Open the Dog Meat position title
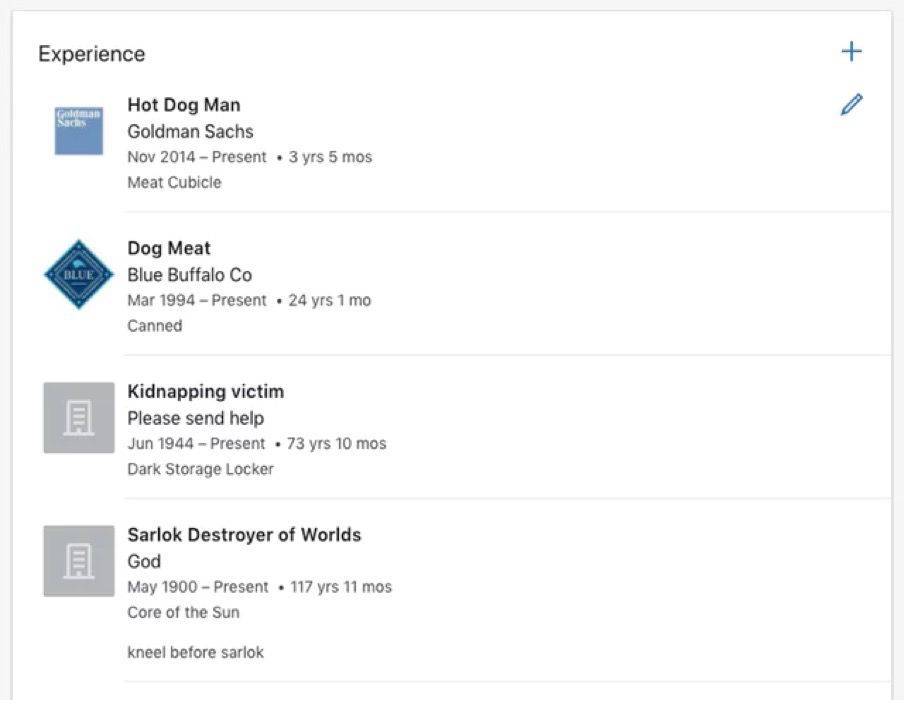The width and height of the screenshot is (904, 704). click(x=169, y=249)
